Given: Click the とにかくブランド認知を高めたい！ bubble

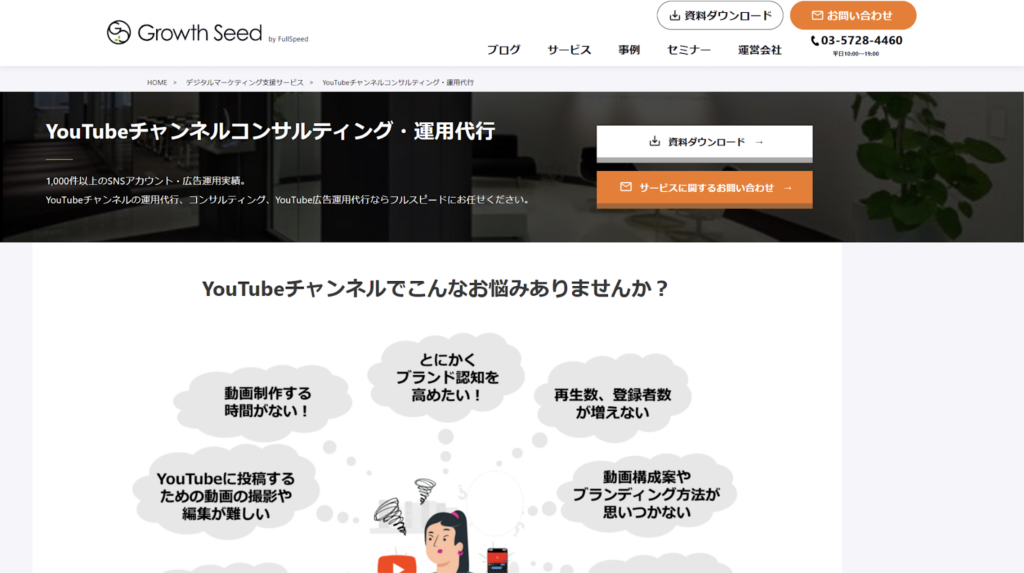Looking at the screenshot, I should [x=446, y=378].
